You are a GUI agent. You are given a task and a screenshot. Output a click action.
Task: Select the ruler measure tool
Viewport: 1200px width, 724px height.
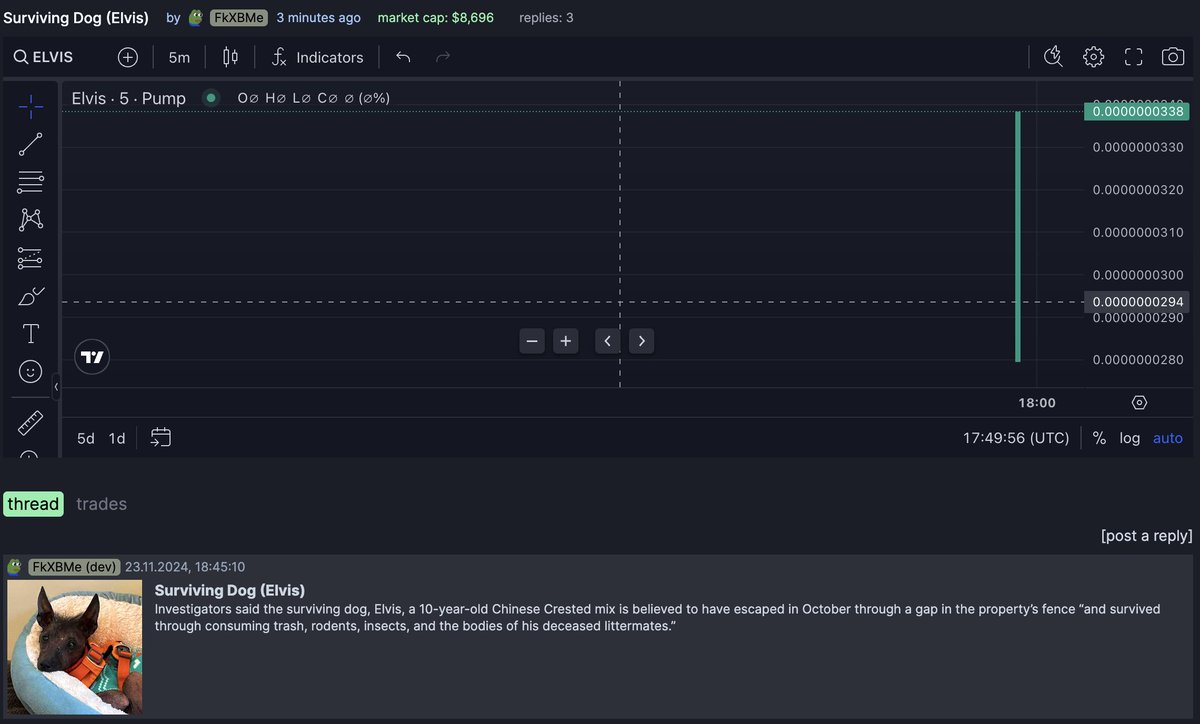31,423
